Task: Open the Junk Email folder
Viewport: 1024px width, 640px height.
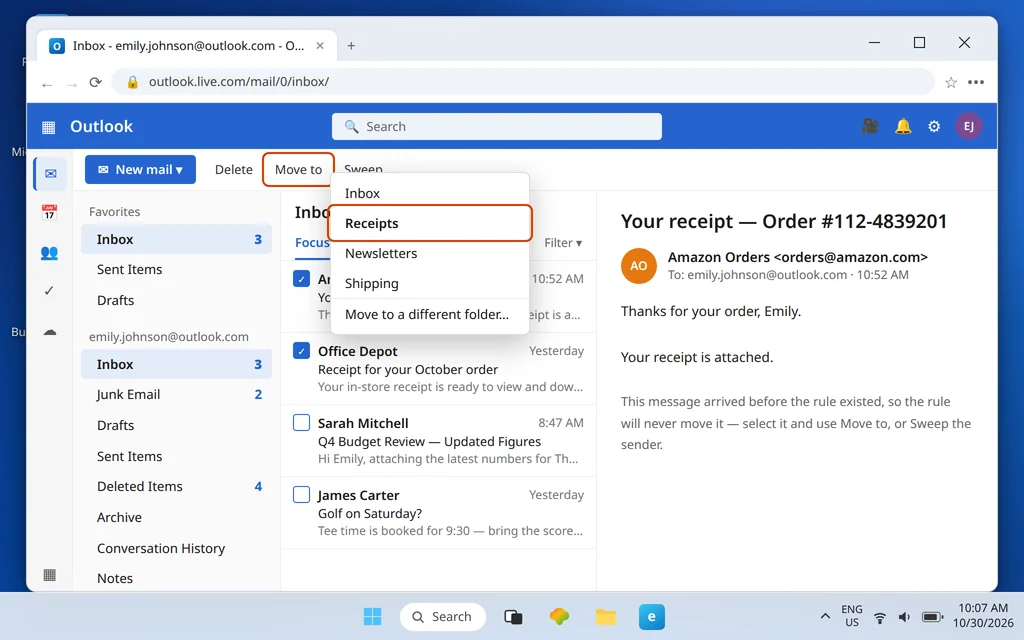Action: coord(176,394)
